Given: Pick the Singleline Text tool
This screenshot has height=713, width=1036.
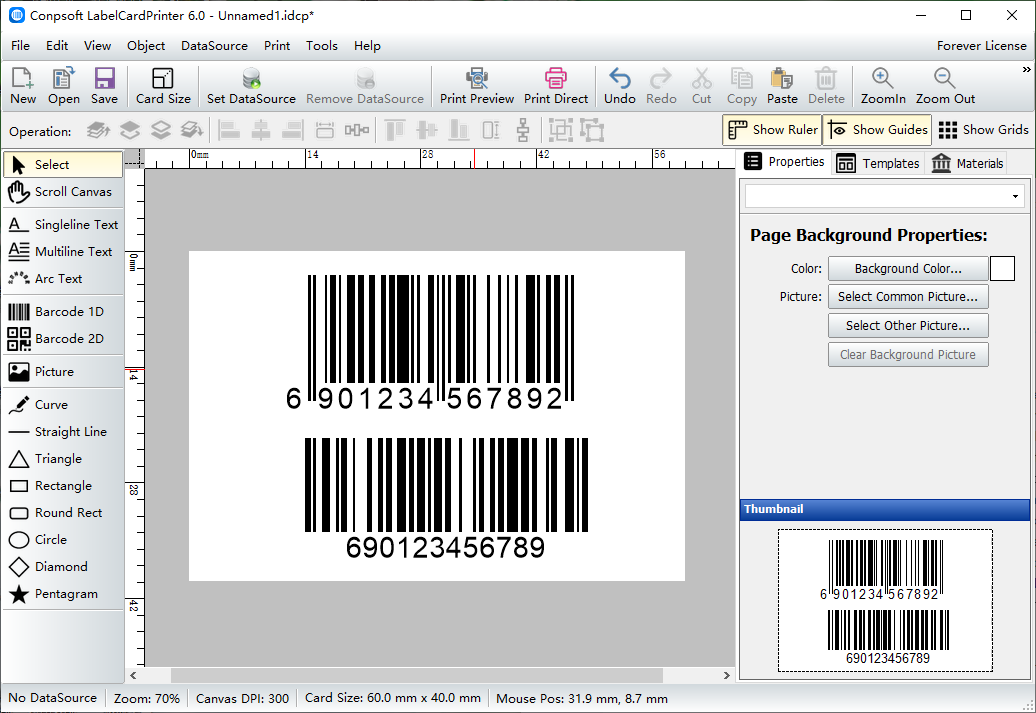Looking at the screenshot, I should 63,225.
